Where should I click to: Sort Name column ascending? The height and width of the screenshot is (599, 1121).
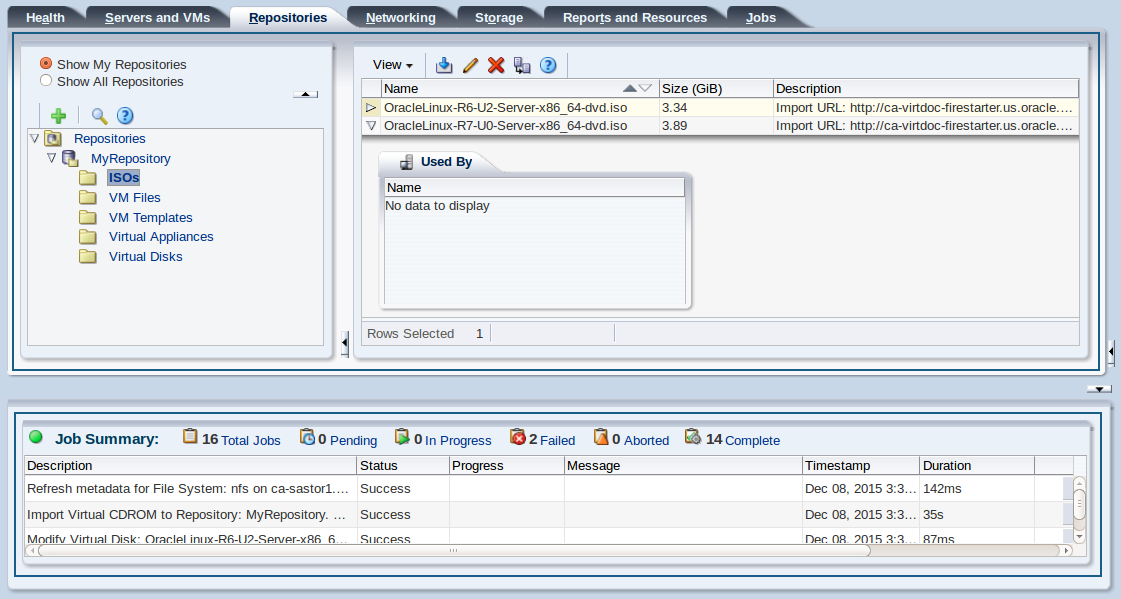click(x=629, y=89)
